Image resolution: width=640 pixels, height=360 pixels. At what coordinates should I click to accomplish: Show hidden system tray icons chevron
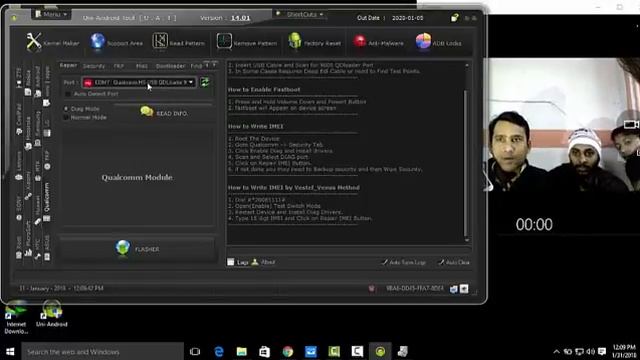(x=556, y=351)
